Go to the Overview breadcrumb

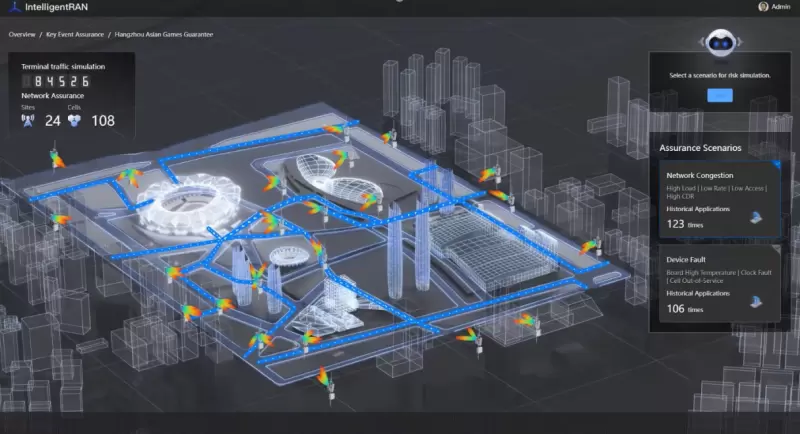pos(22,35)
